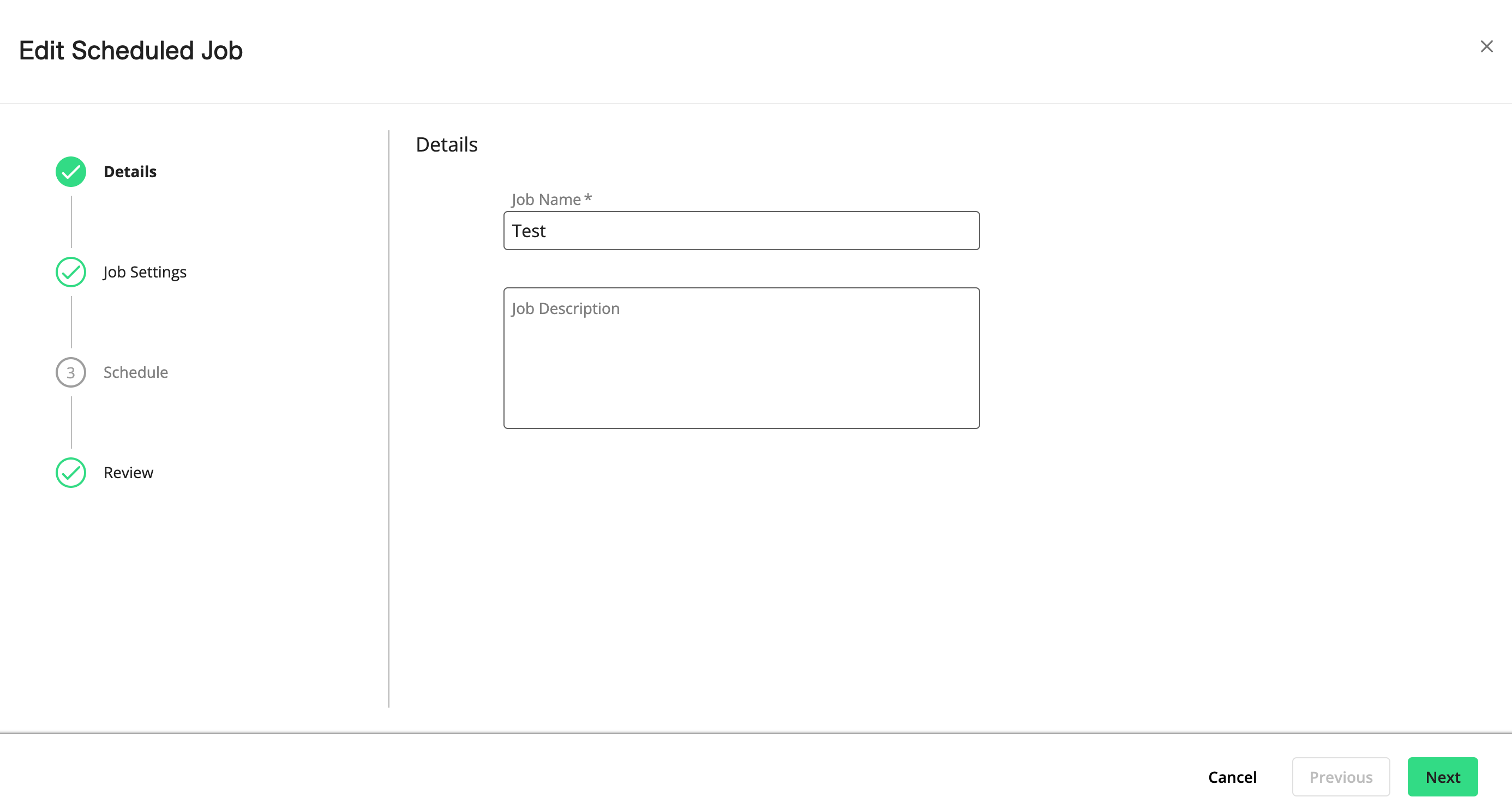This screenshot has width=1512, height=809.
Task: Click the Job Name required field label
Action: click(x=550, y=199)
